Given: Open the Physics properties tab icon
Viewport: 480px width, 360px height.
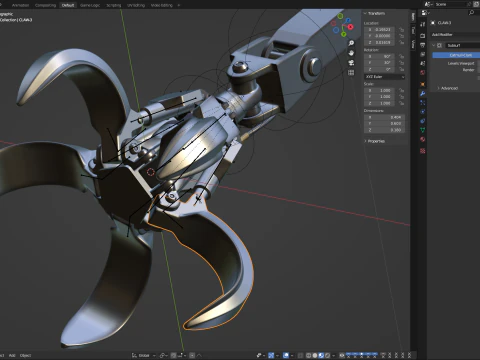Looking at the screenshot, I should (x=423, y=112).
